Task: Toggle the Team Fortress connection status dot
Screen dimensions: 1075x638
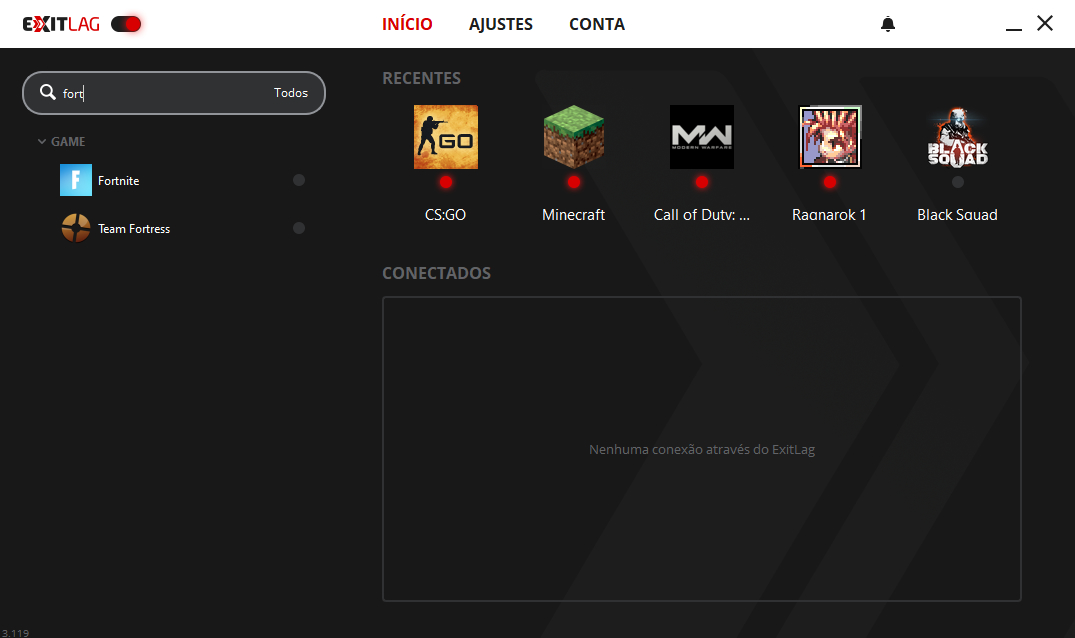Action: pos(299,228)
